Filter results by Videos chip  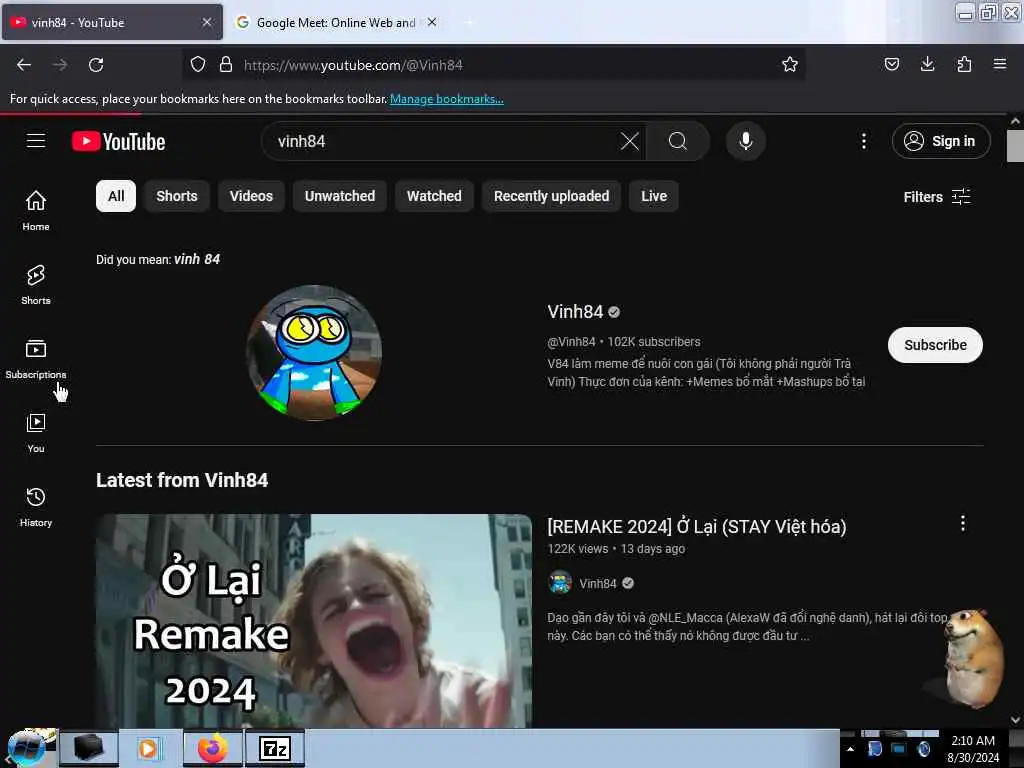coord(251,196)
